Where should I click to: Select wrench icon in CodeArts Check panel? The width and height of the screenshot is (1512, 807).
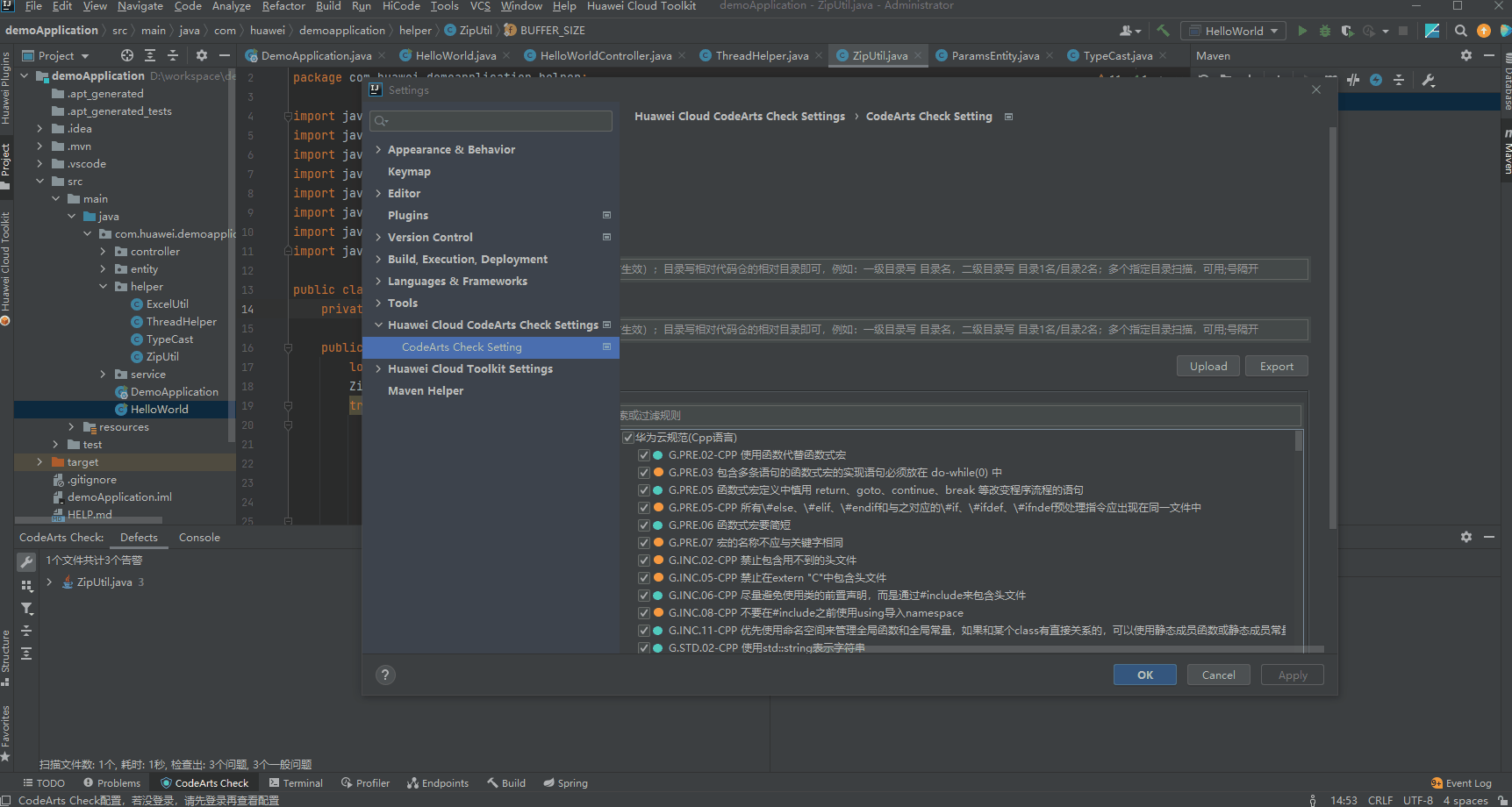(26, 561)
